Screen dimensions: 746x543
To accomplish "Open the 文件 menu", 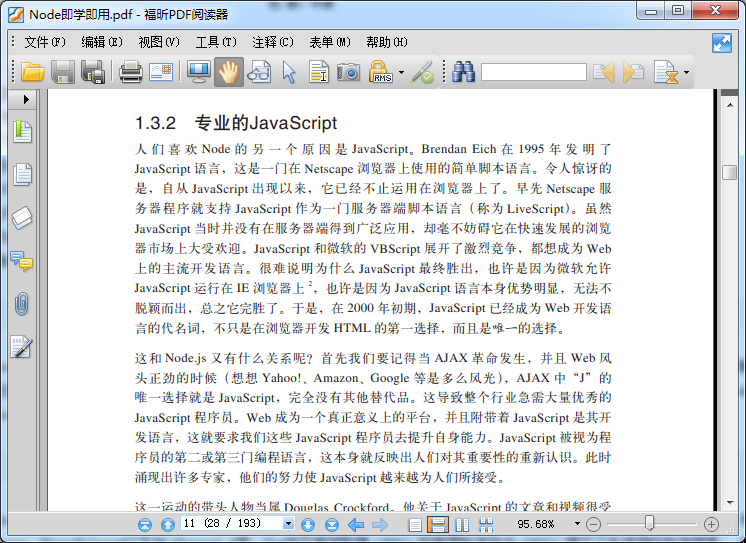I will 45,42.
